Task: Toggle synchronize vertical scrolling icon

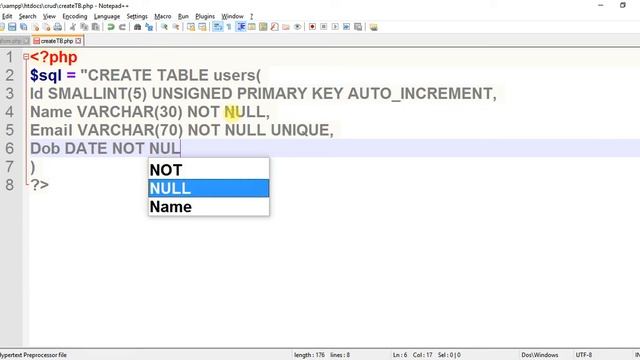Action: pos(191,27)
